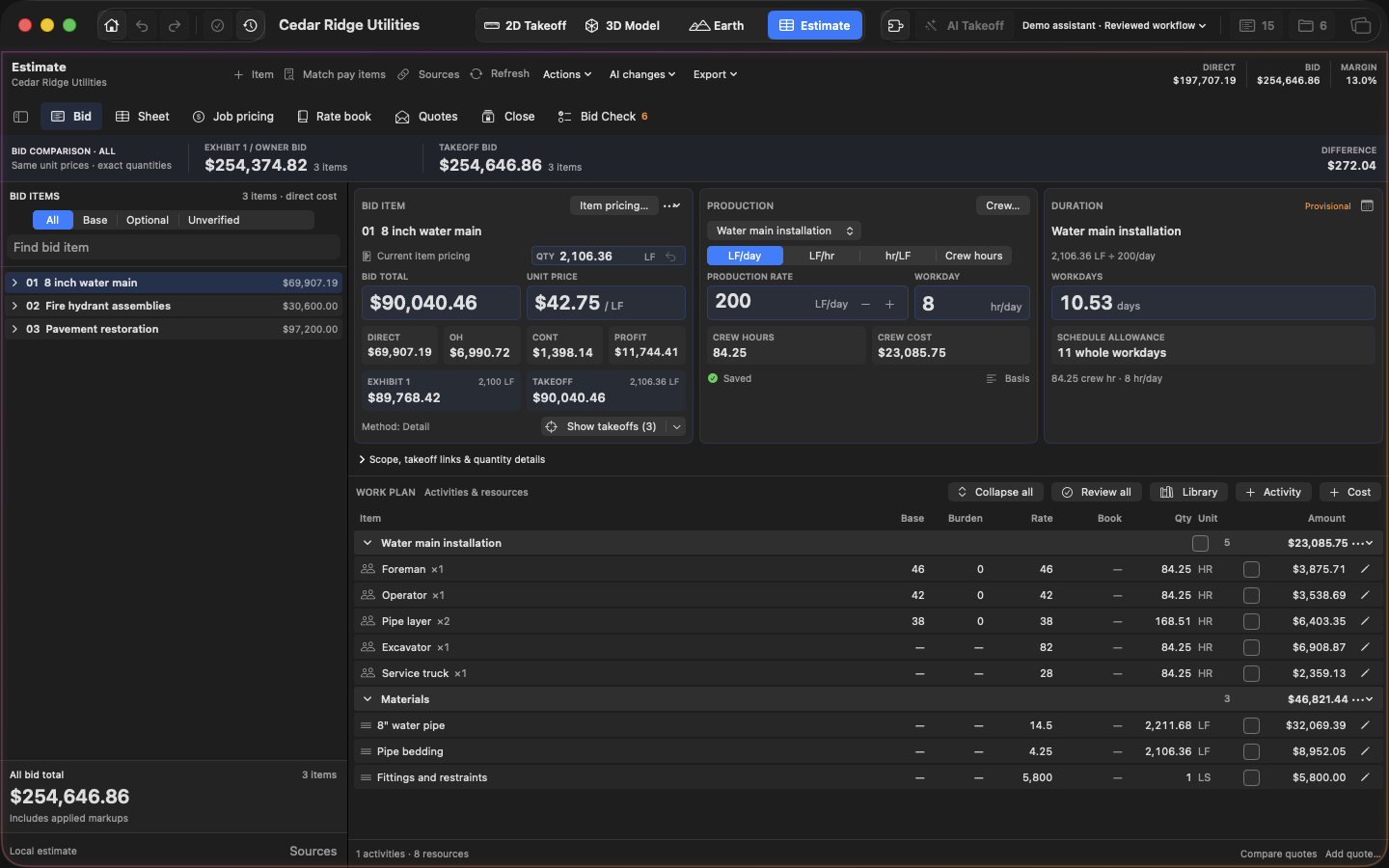Image resolution: width=1389 pixels, height=868 pixels.
Task: Click the Collapse all button
Action: pyautogui.click(x=995, y=492)
